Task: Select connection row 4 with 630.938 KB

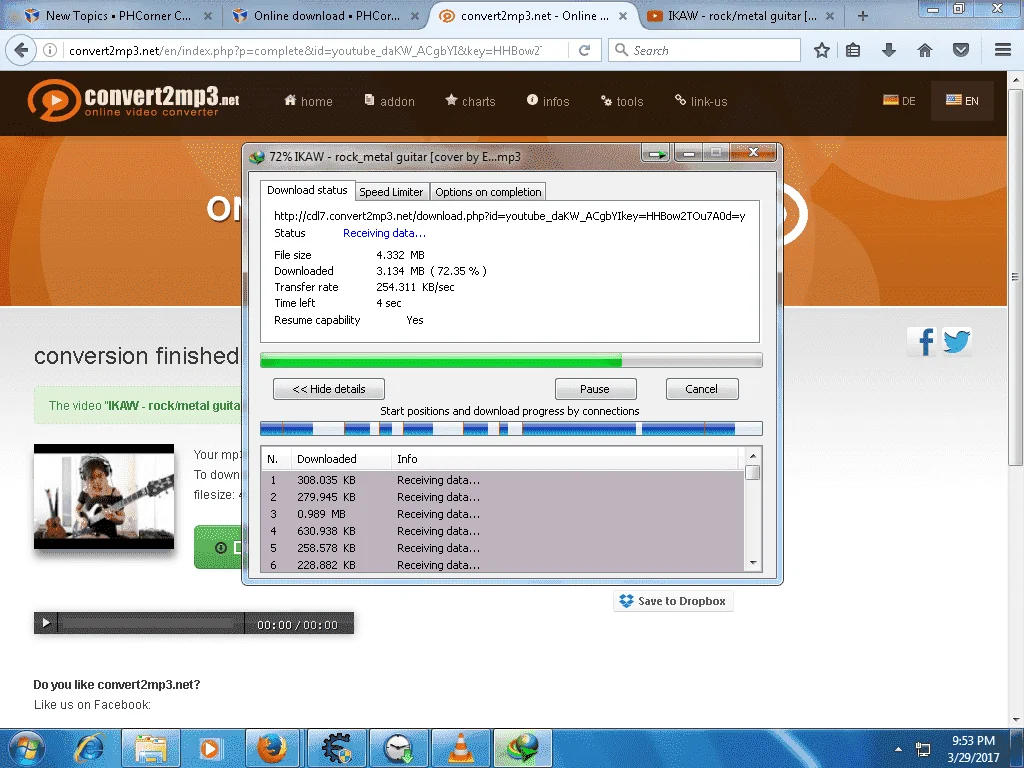Action: tap(503, 531)
